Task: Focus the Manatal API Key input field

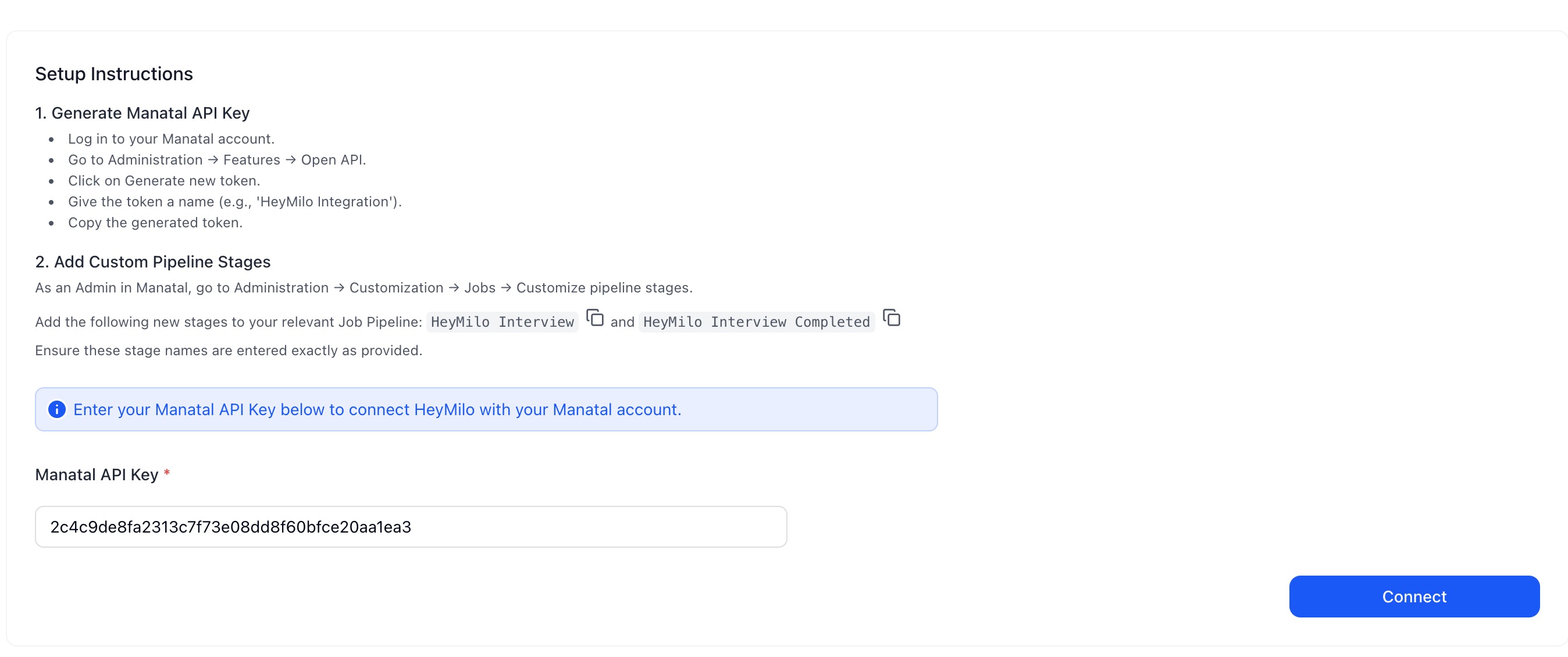Action: pyautogui.click(x=410, y=527)
